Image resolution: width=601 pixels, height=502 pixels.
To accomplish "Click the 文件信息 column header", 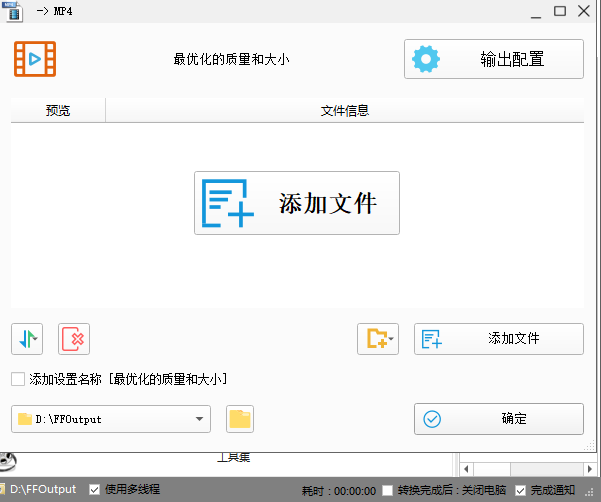I will click(x=345, y=110).
